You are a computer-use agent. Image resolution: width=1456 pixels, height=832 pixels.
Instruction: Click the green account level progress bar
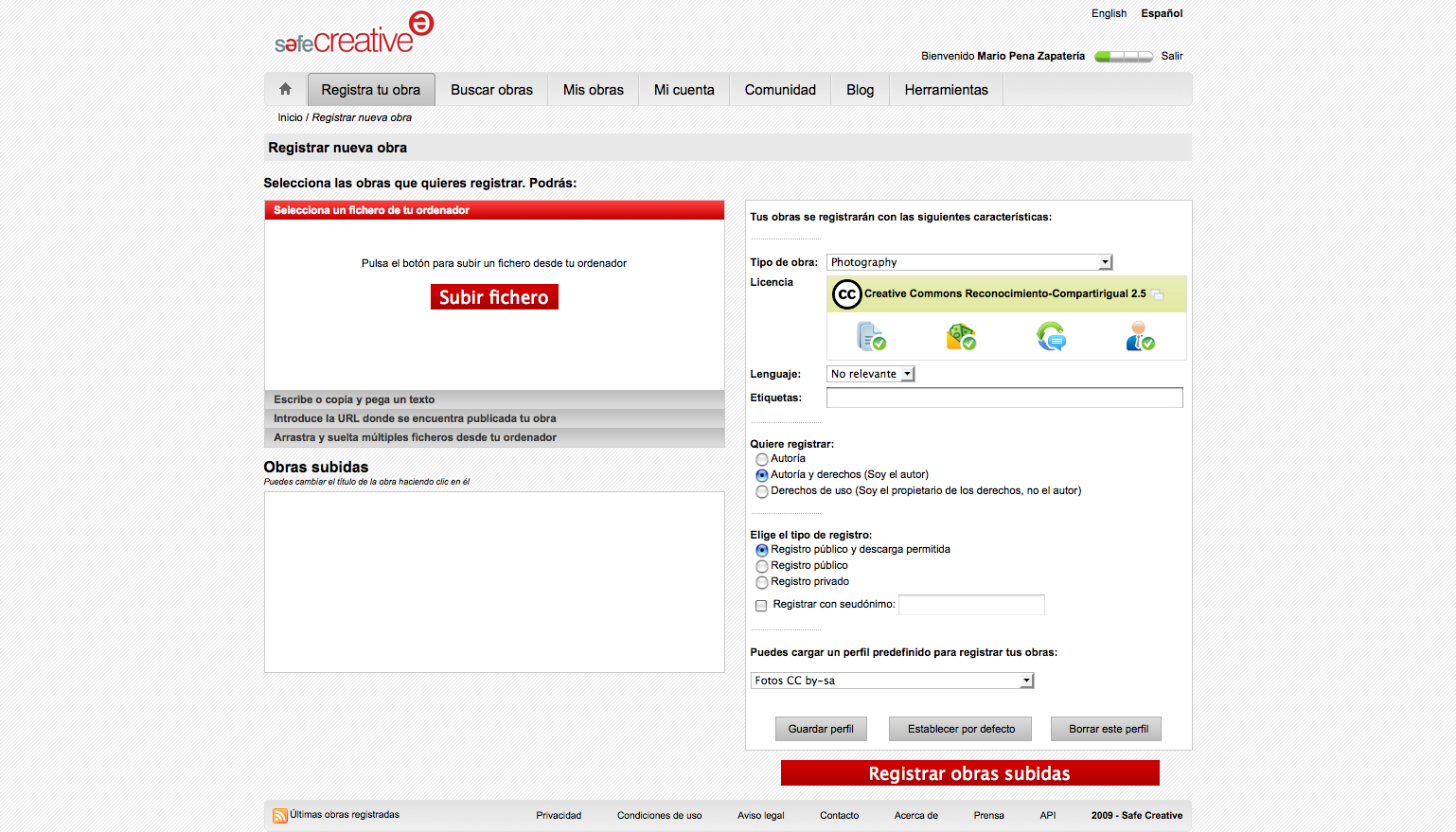click(x=1123, y=57)
